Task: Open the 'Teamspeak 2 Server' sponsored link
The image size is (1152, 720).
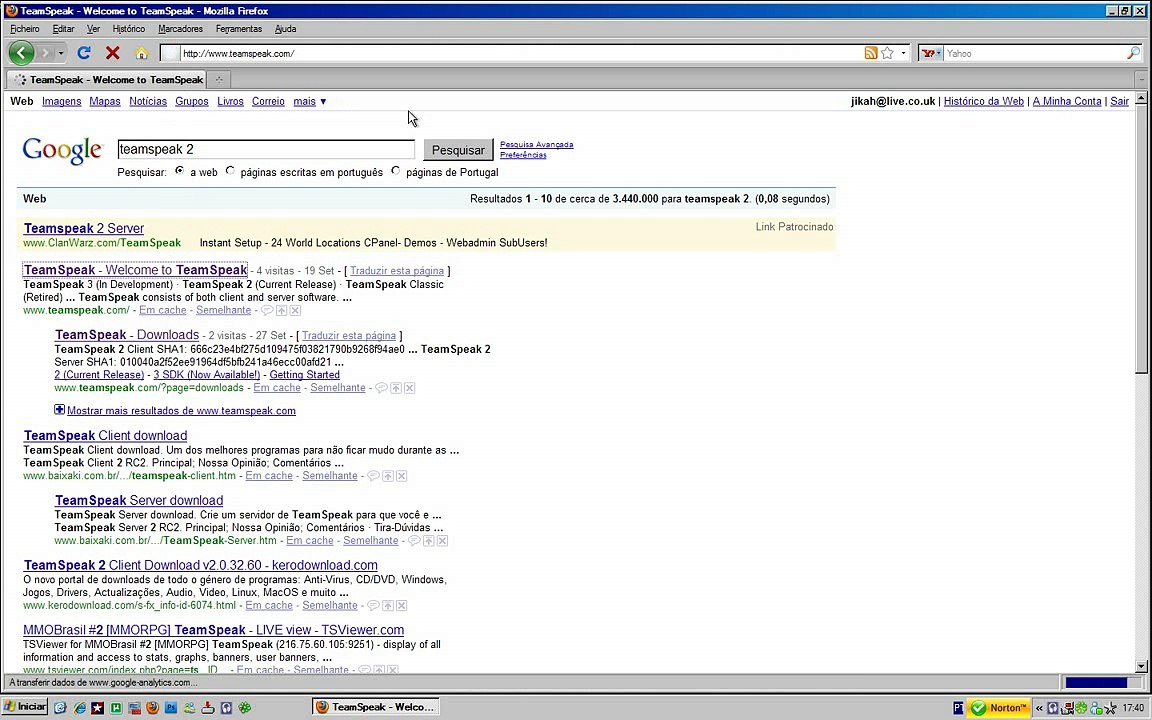Action: 84,228
